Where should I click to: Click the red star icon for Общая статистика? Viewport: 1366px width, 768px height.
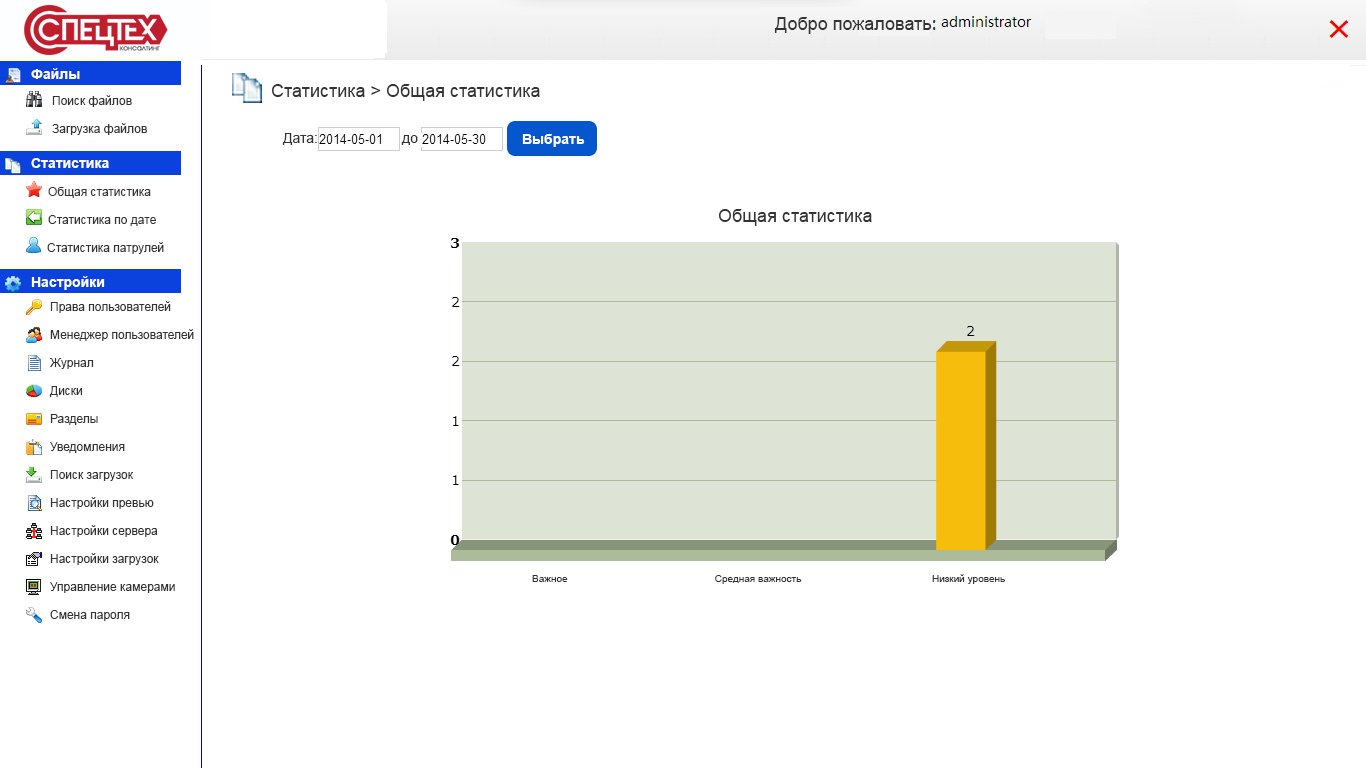point(34,191)
